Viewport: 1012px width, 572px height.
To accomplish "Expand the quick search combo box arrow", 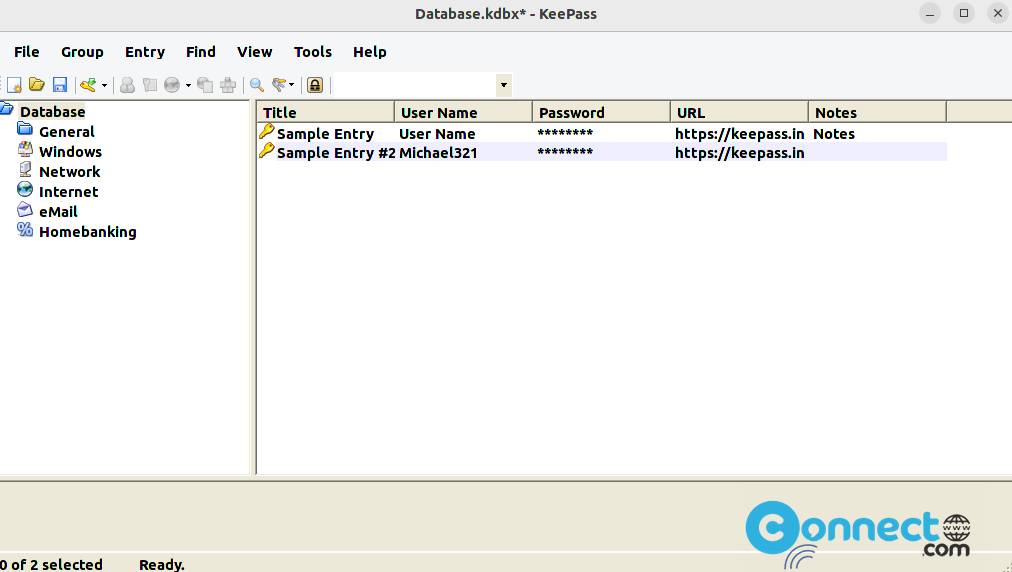I will click(x=504, y=85).
